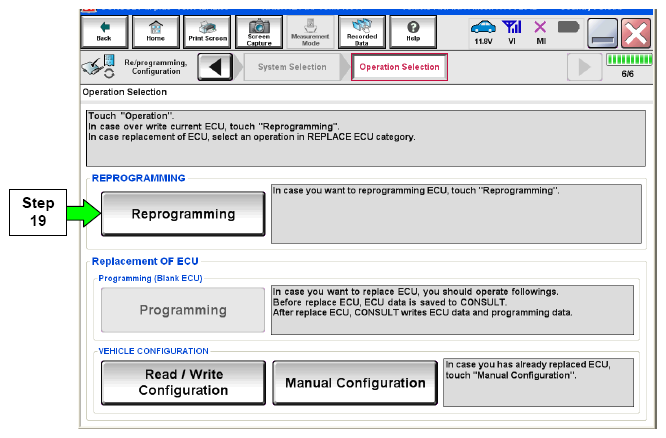This screenshot has width=666, height=438.
Task: Select Manual Configuration
Action: coord(355,383)
